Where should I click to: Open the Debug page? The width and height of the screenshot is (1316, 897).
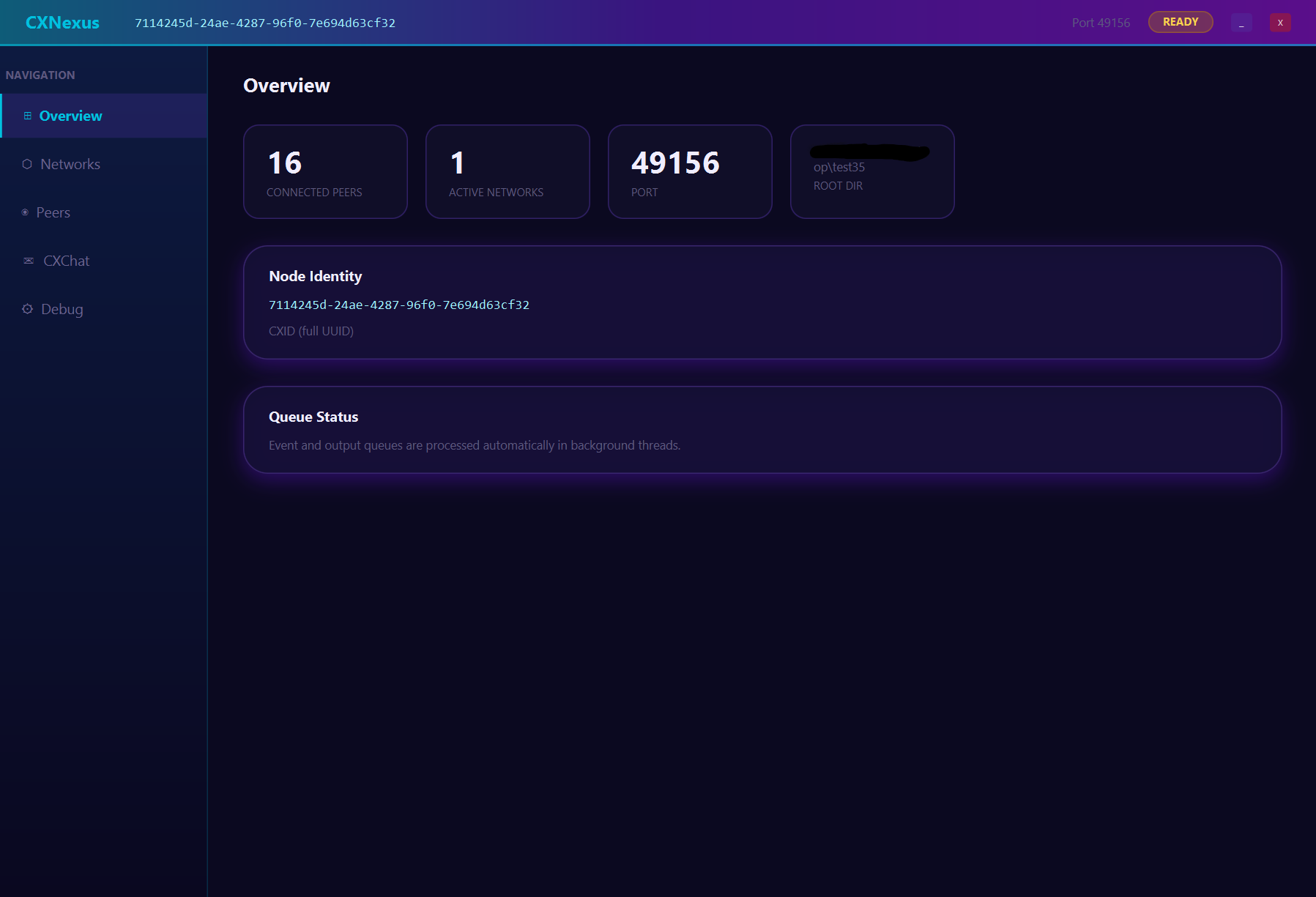pyautogui.click(x=104, y=309)
